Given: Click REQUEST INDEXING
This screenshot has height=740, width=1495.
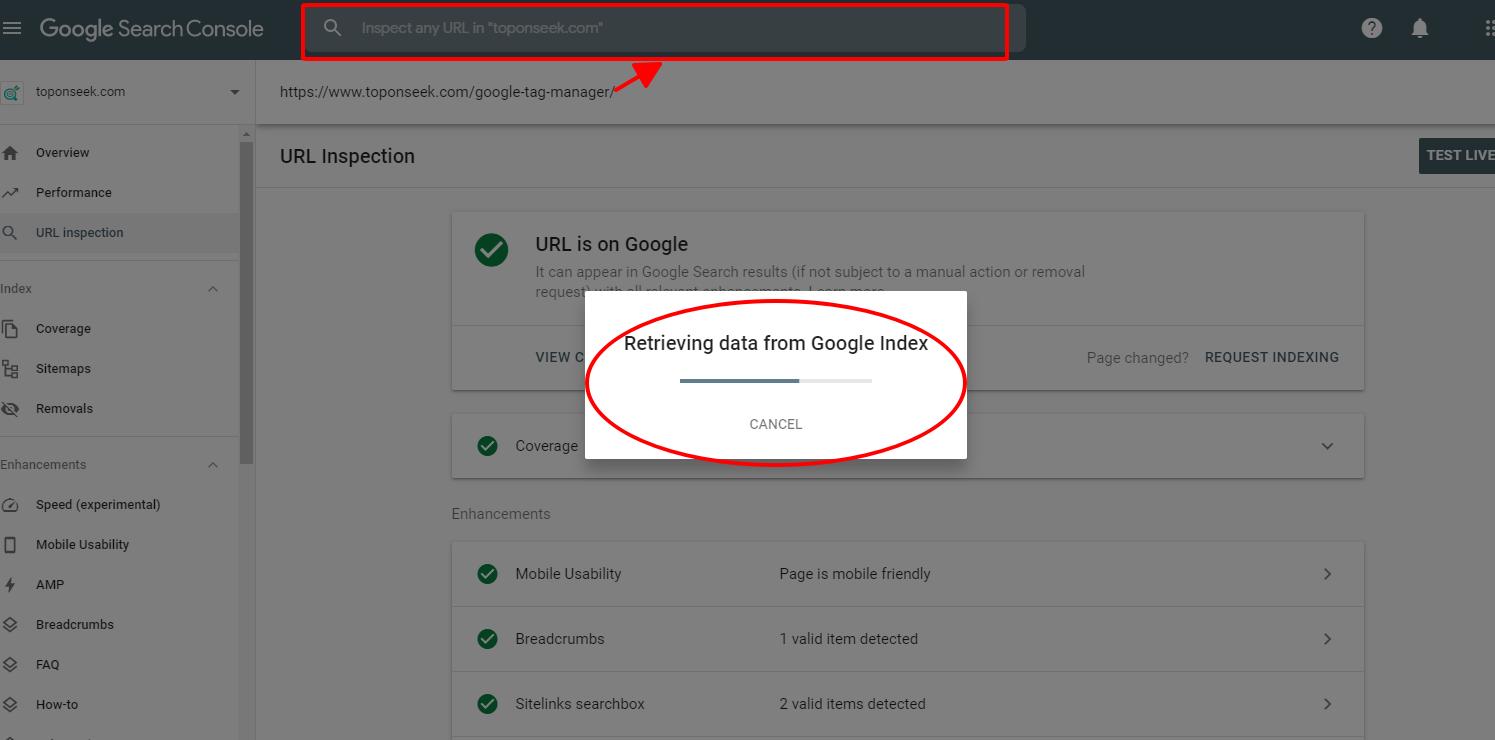Looking at the screenshot, I should 1271,357.
